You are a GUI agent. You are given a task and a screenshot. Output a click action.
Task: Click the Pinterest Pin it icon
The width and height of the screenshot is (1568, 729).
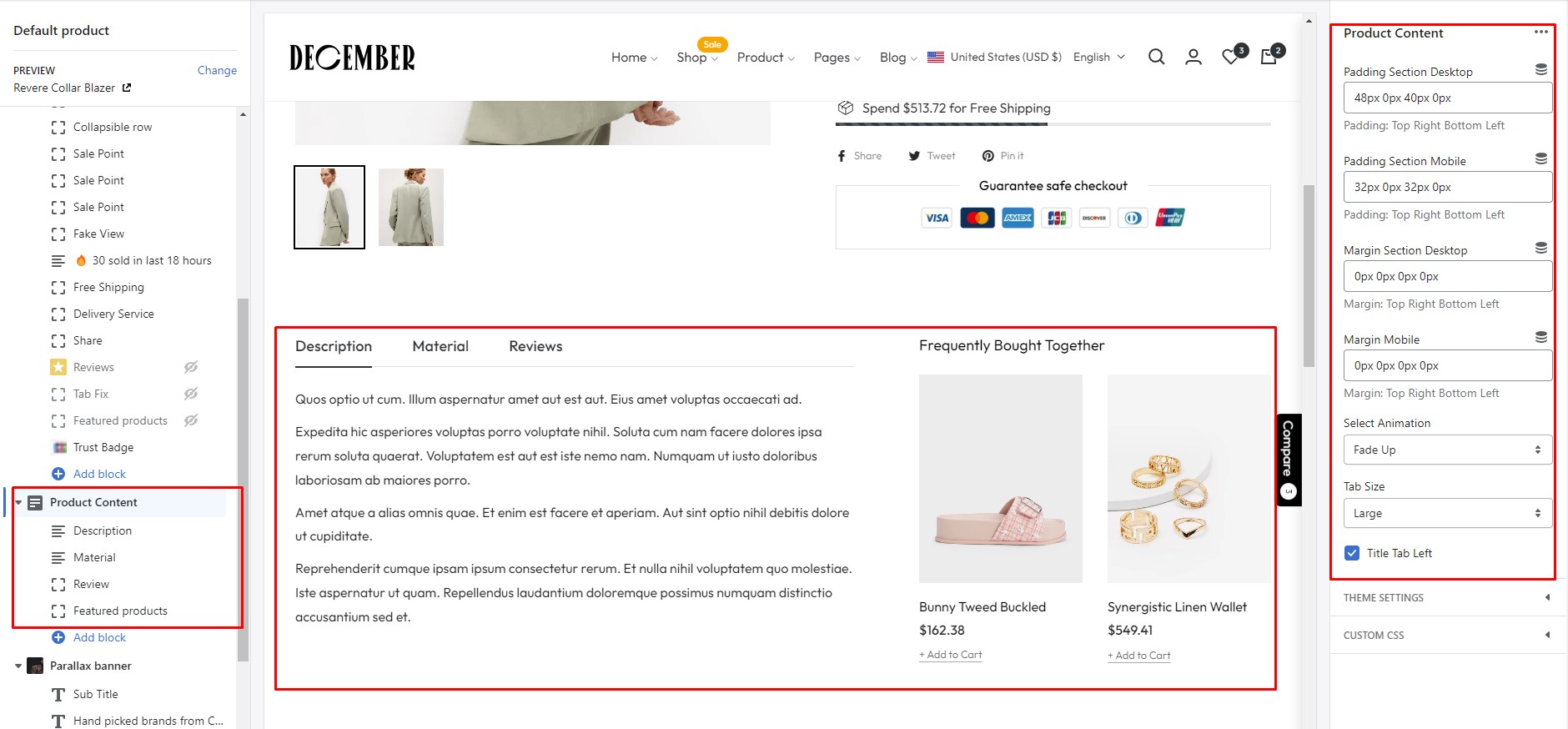988,156
